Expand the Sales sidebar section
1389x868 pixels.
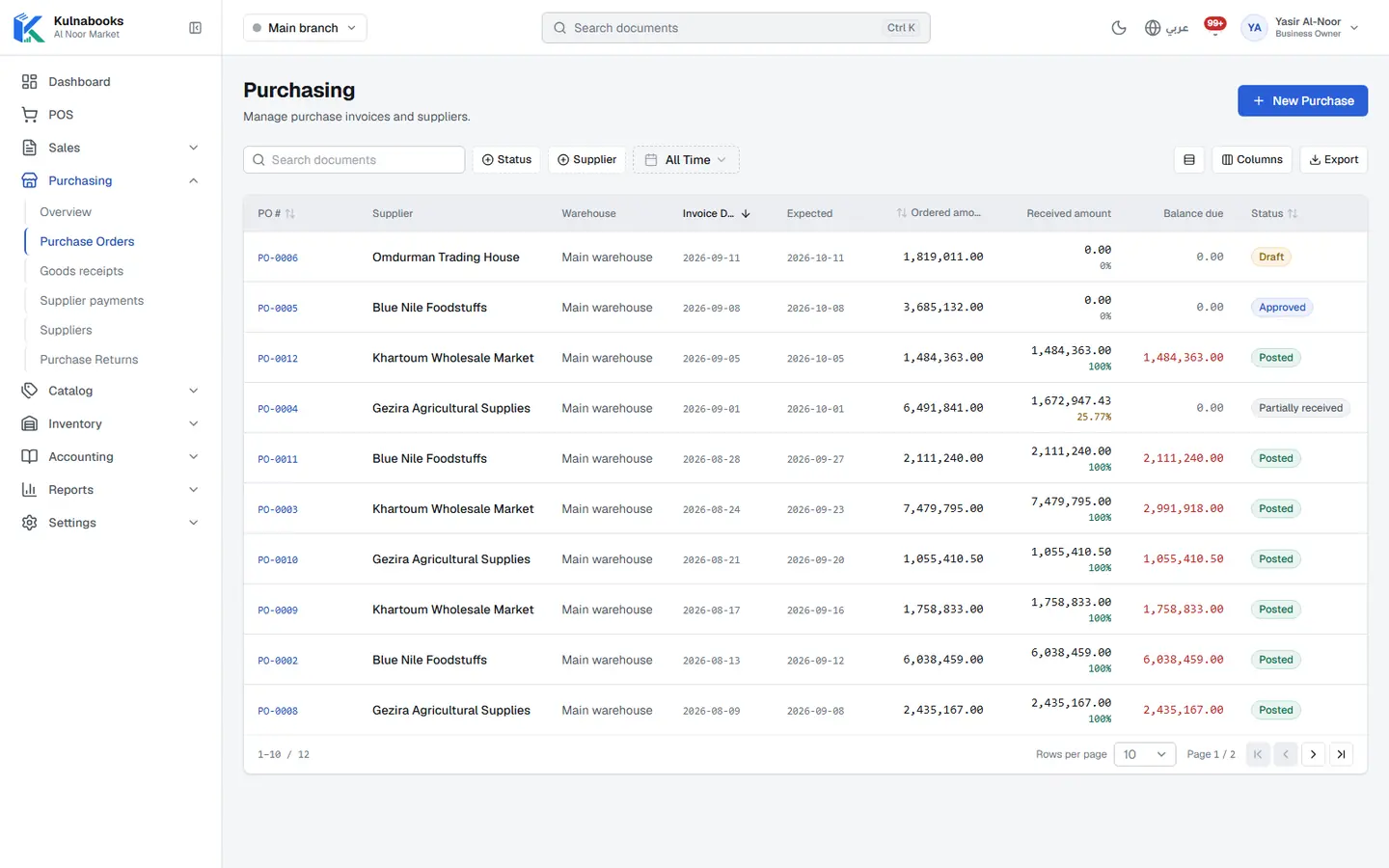pos(111,148)
